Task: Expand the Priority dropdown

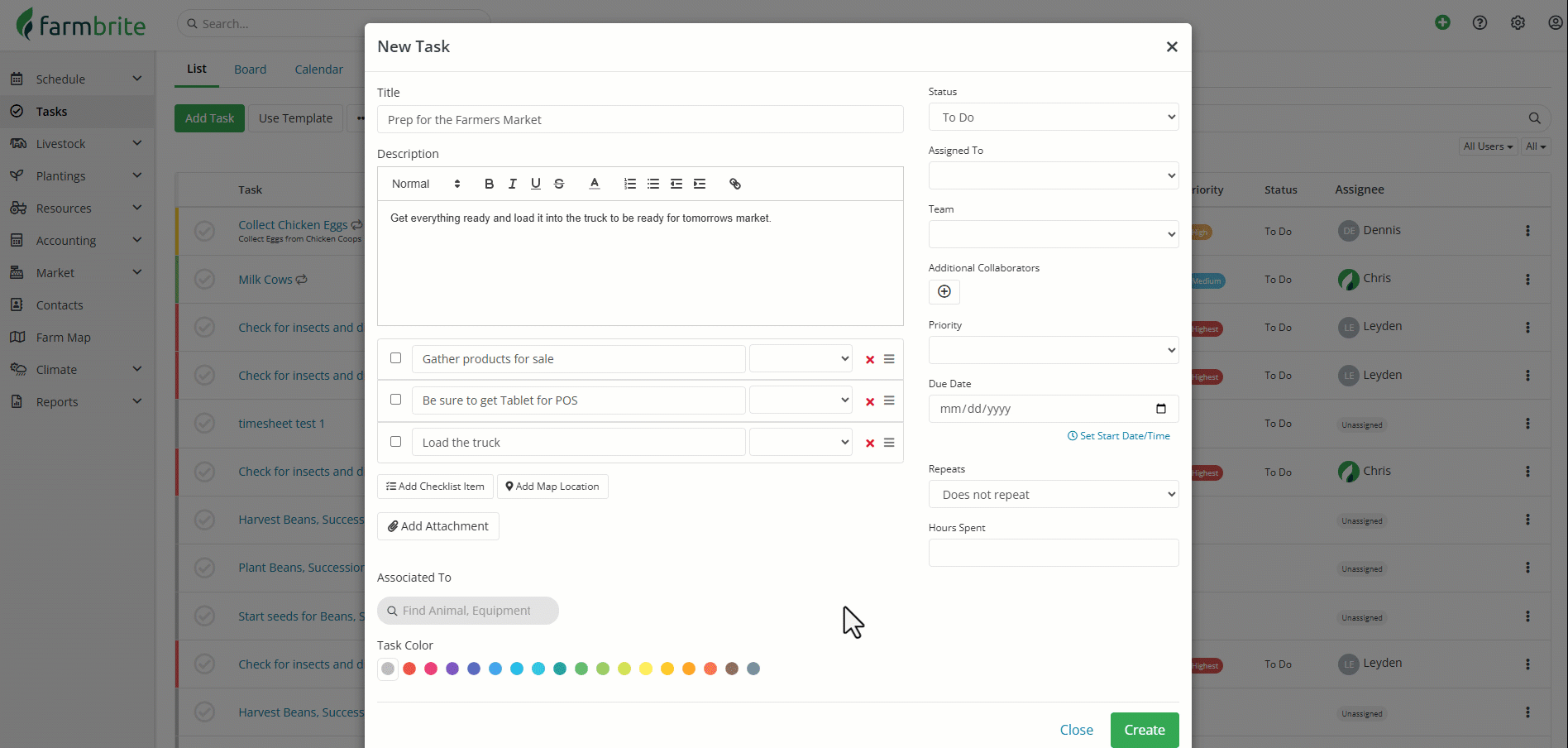Action: coord(1053,350)
